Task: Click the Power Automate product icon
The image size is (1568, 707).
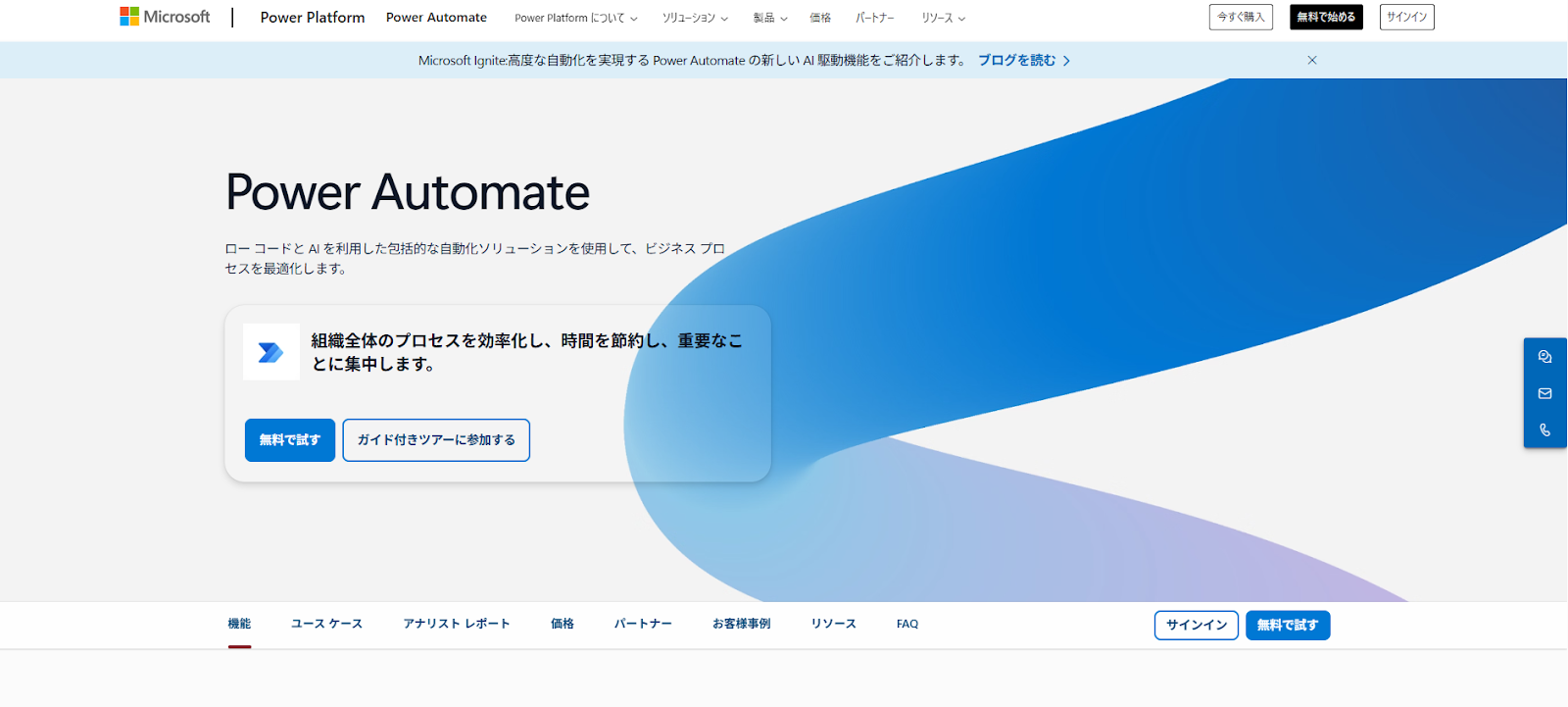Action: pos(271,352)
